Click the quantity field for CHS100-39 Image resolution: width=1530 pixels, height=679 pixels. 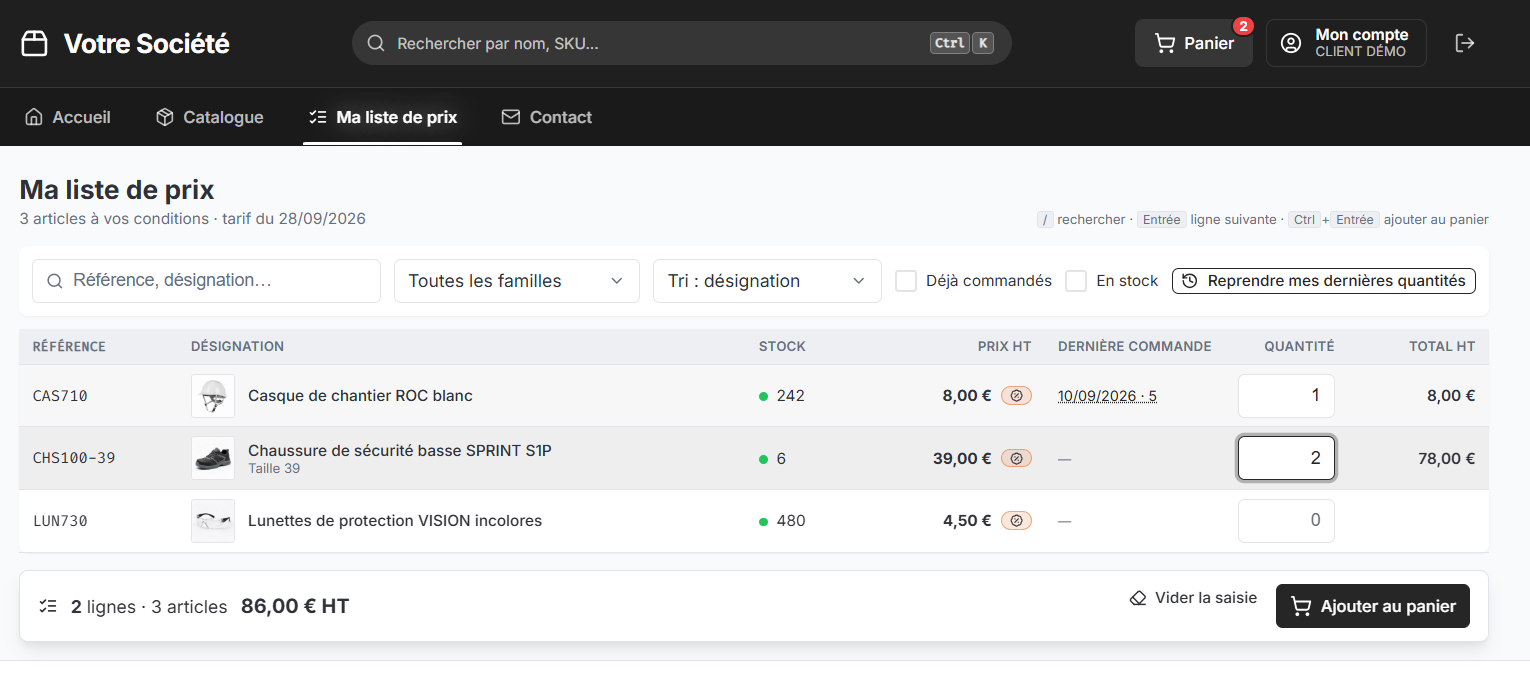(x=1286, y=458)
